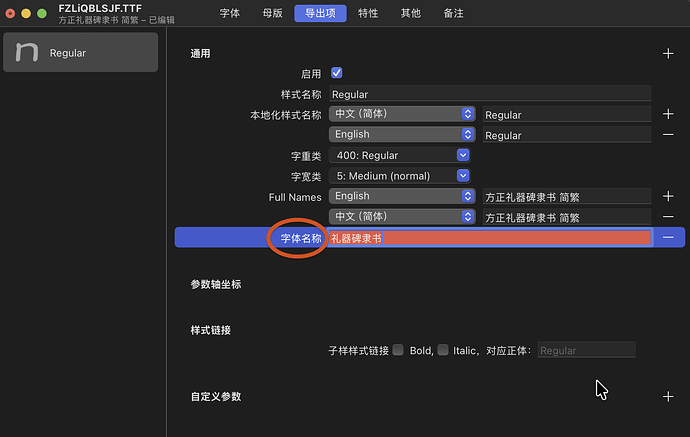Screen dimensions: 690x437
Task: Enable the Italic style link checkbox
Action: (x=443, y=350)
